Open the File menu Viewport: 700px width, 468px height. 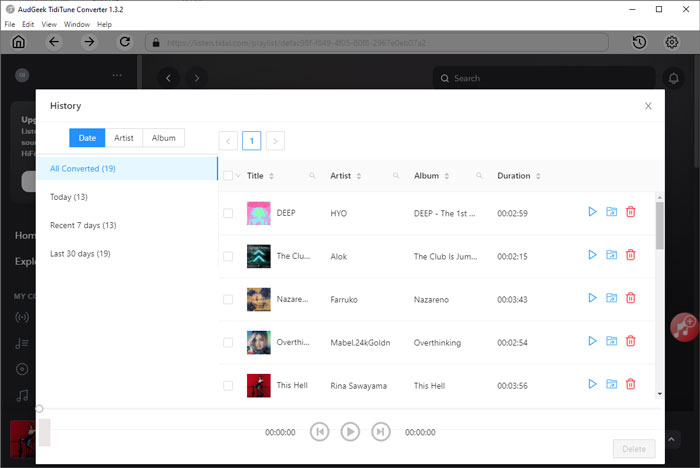(x=10, y=24)
